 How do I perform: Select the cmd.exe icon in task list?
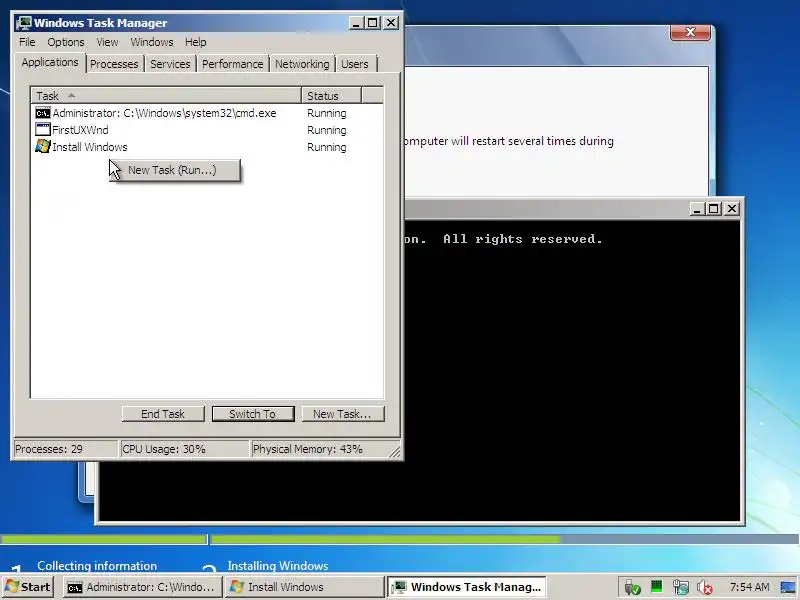(x=43, y=113)
